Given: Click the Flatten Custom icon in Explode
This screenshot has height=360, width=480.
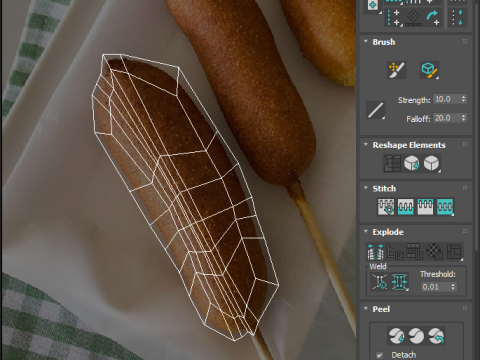Looking at the screenshot, I should [x=454, y=252].
